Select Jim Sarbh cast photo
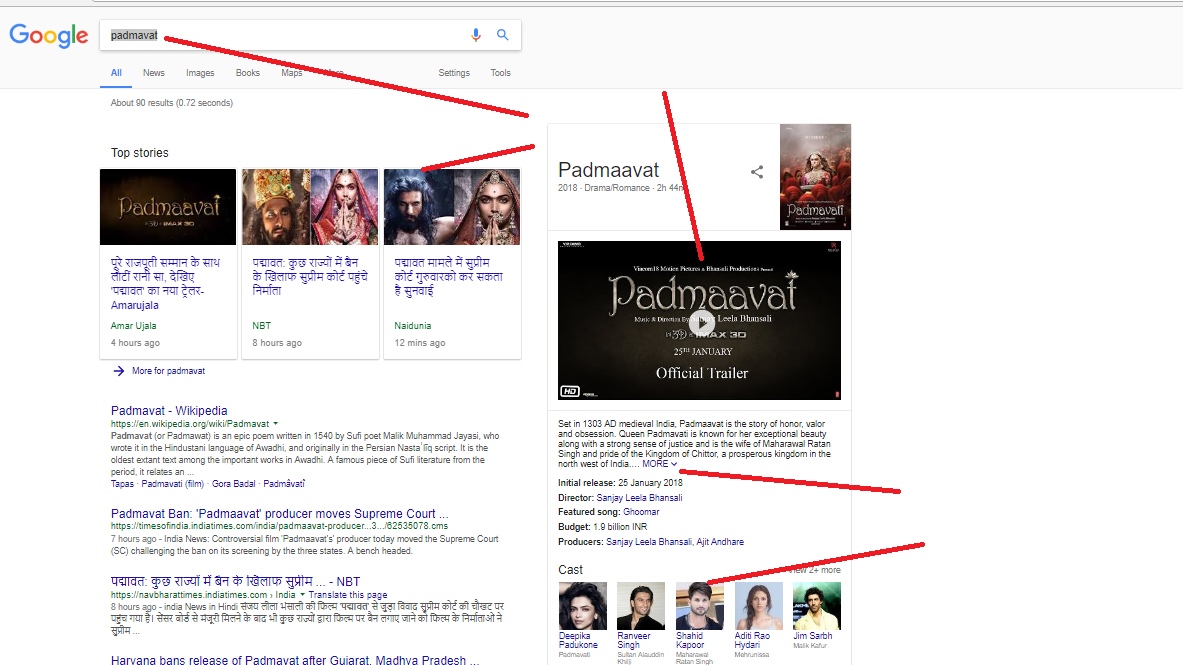1183x665 pixels. point(817,606)
